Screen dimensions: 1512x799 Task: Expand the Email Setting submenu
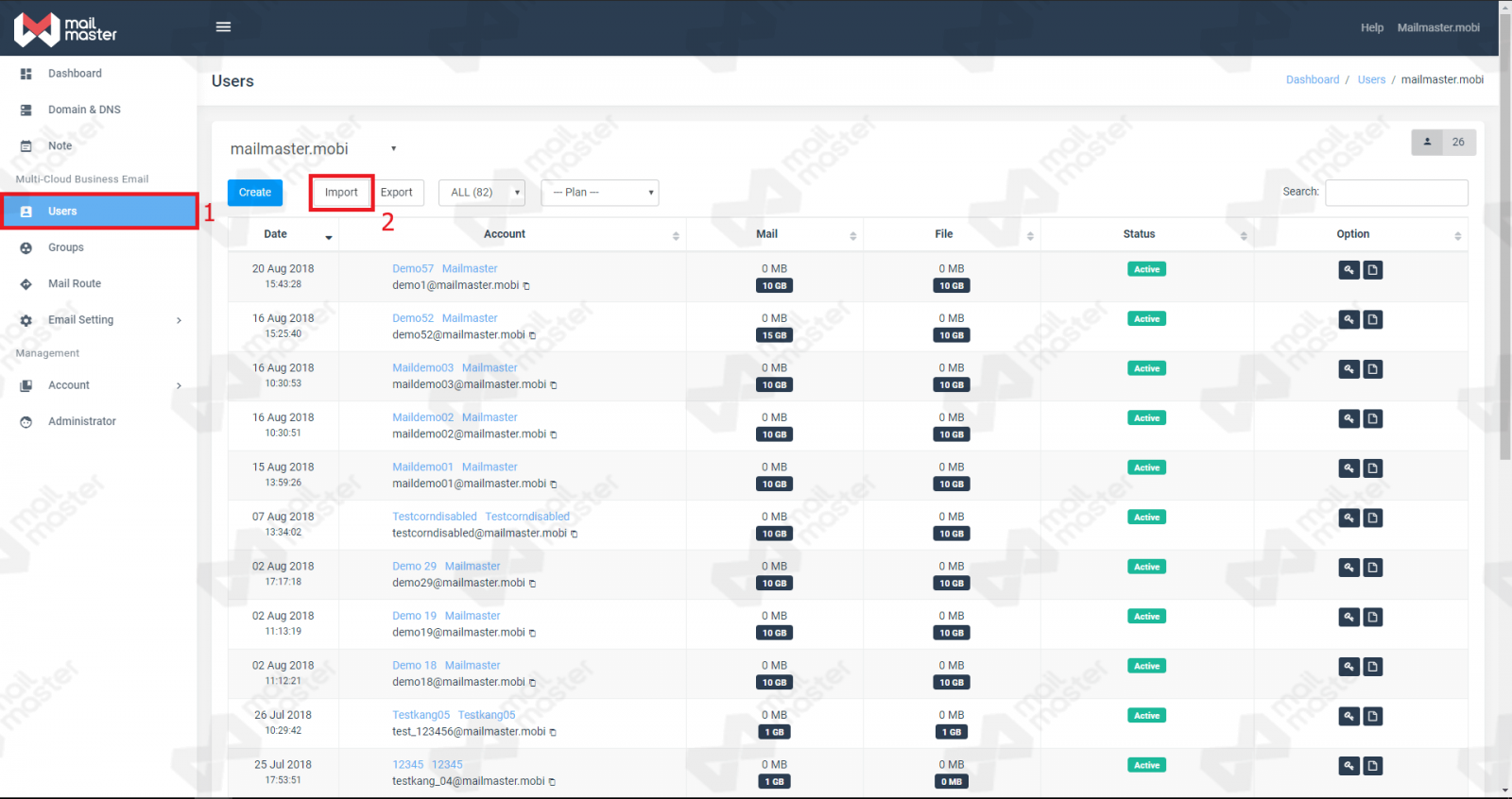pos(179,320)
